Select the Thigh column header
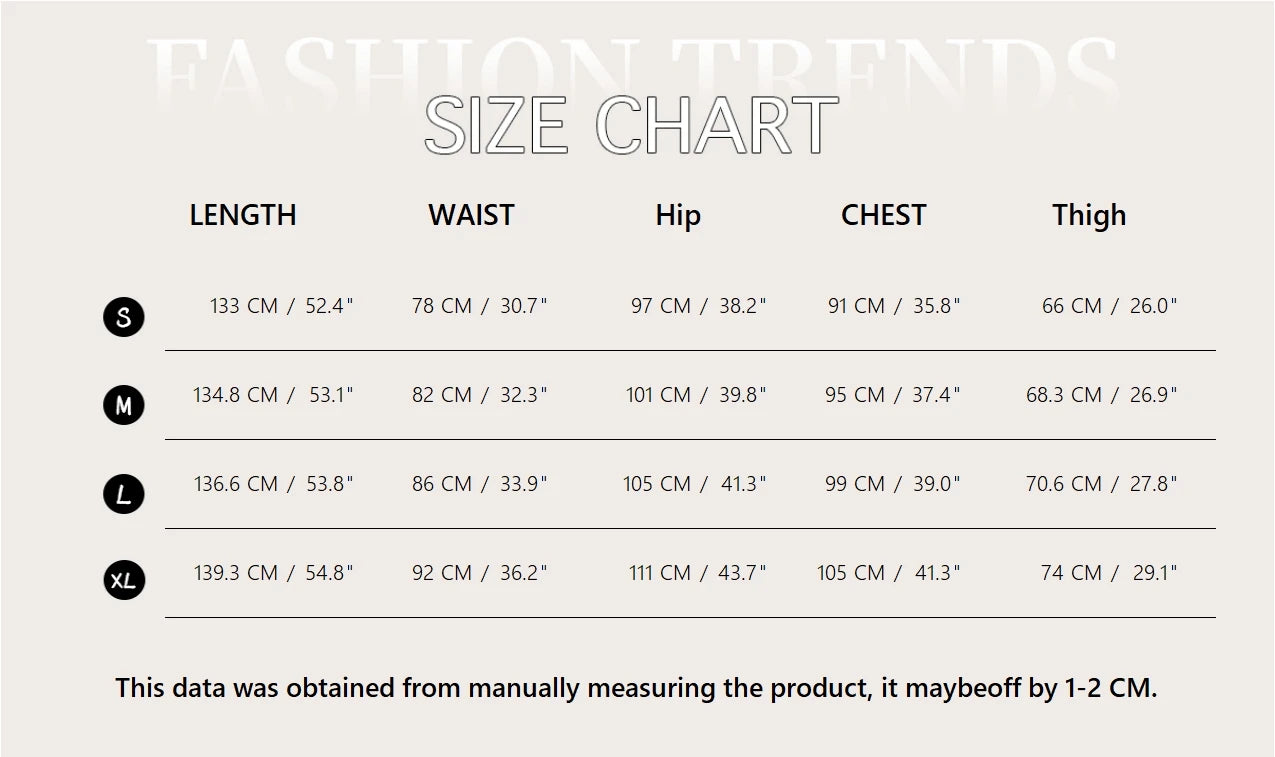Viewport: 1275px width, 757px height. coord(1089,215)
